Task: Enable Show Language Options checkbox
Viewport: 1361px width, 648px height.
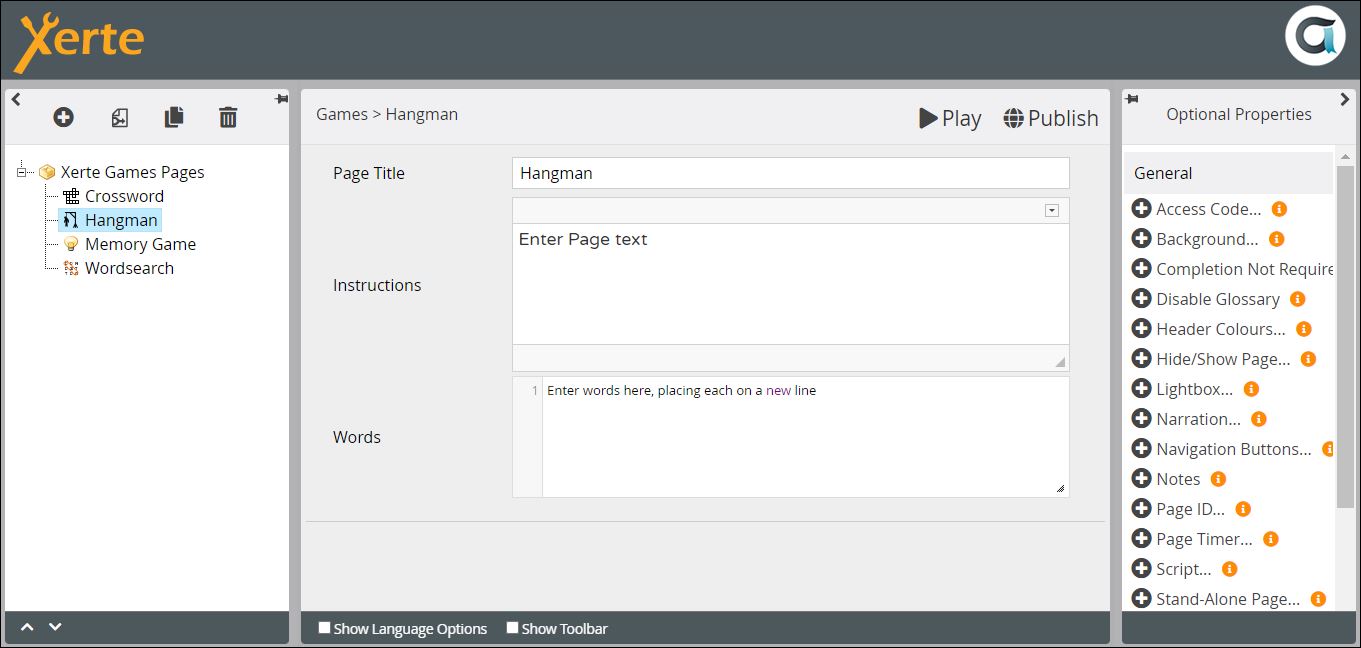Action: tap(324, 628)
